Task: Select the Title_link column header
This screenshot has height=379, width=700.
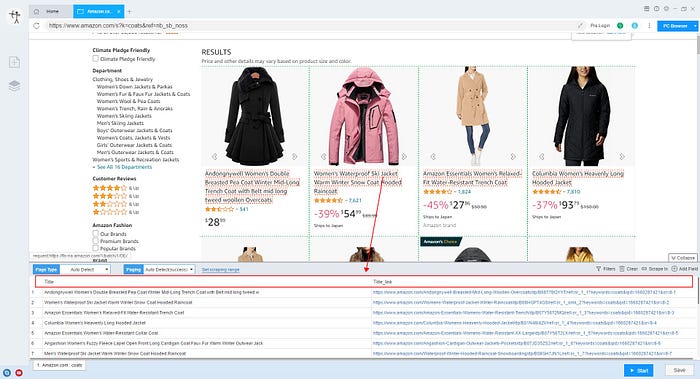Action: (x=532, y=282)
